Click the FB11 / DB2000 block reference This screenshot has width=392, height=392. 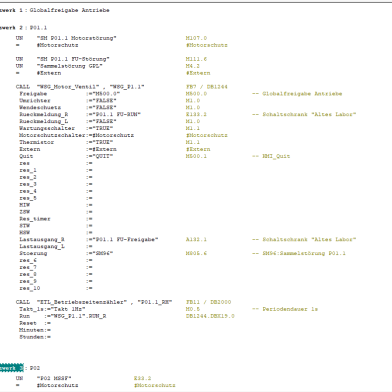pos(208,302)
